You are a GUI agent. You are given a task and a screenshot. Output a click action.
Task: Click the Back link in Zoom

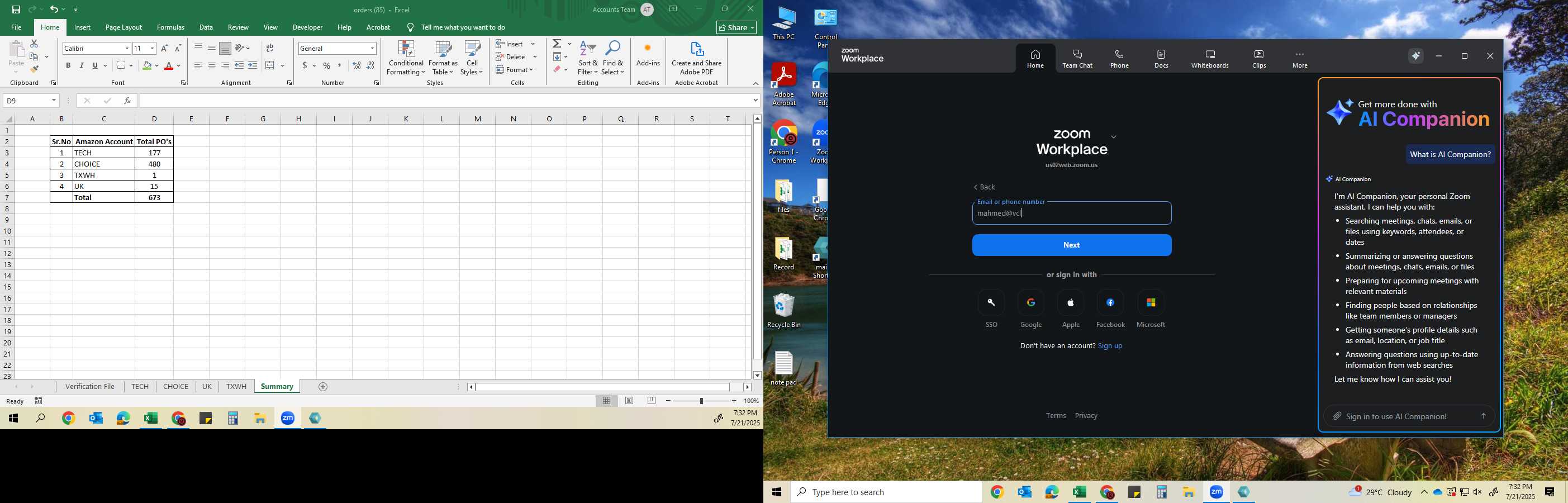click(984, 187)
